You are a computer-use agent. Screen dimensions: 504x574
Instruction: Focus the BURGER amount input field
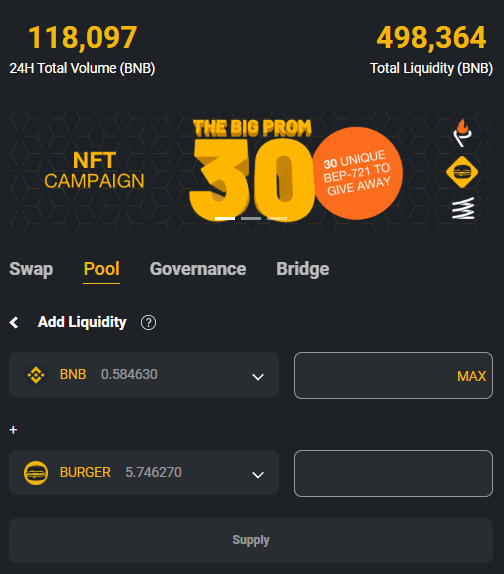[x=393, y=473]
